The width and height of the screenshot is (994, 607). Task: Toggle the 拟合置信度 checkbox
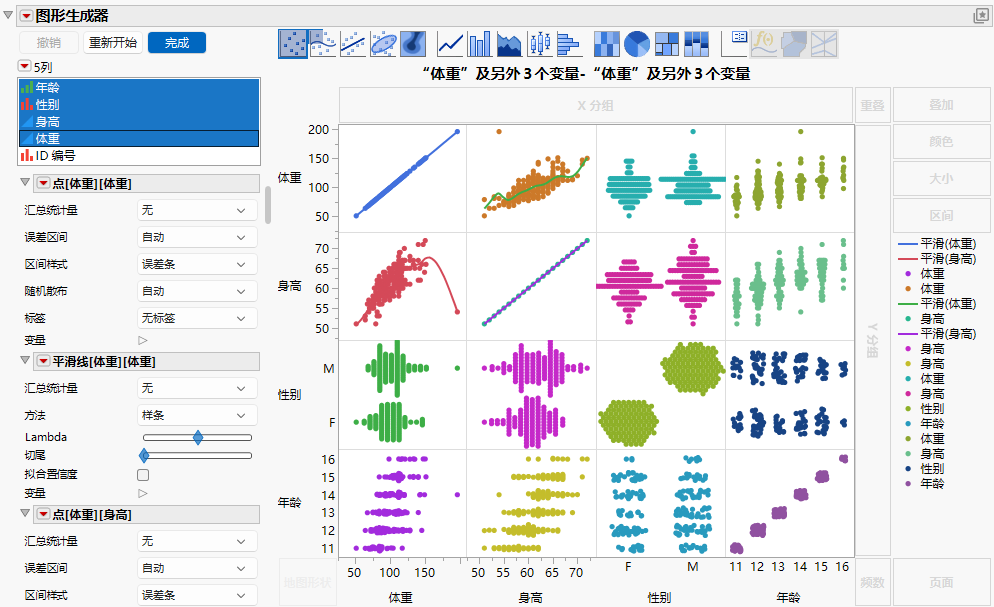point(143,475)
